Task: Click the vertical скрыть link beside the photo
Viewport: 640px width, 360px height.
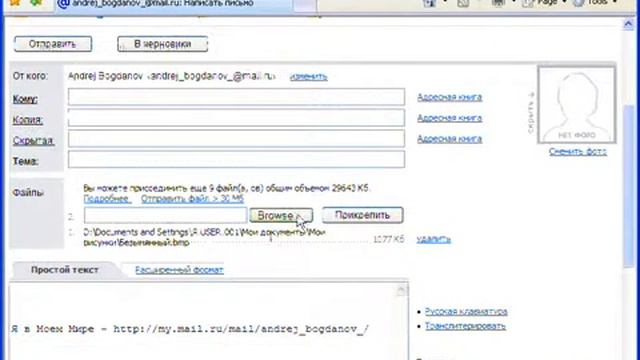Action: click(x=531, y=113)
